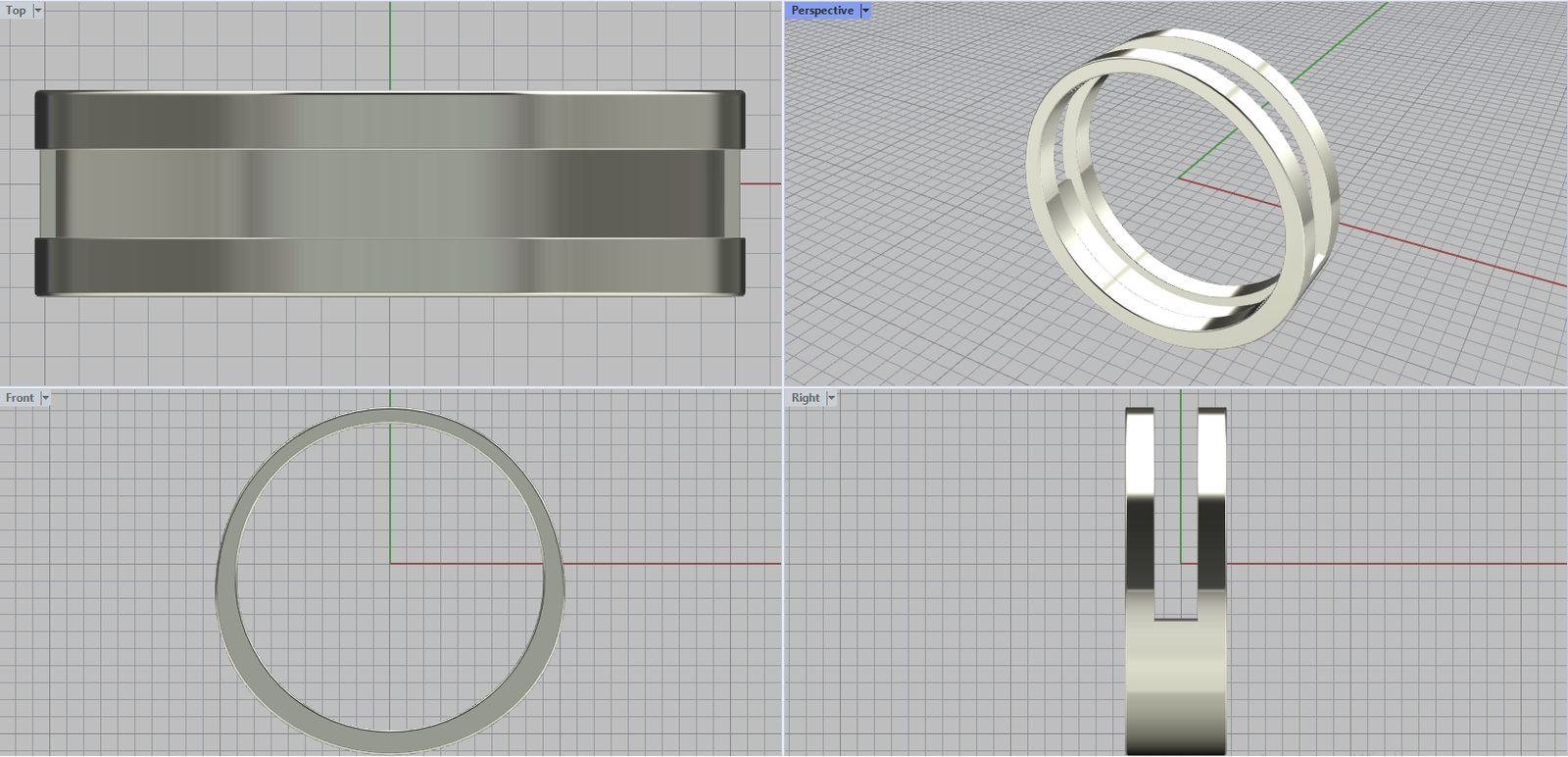Click the recessed center groove in Top view

390,193
